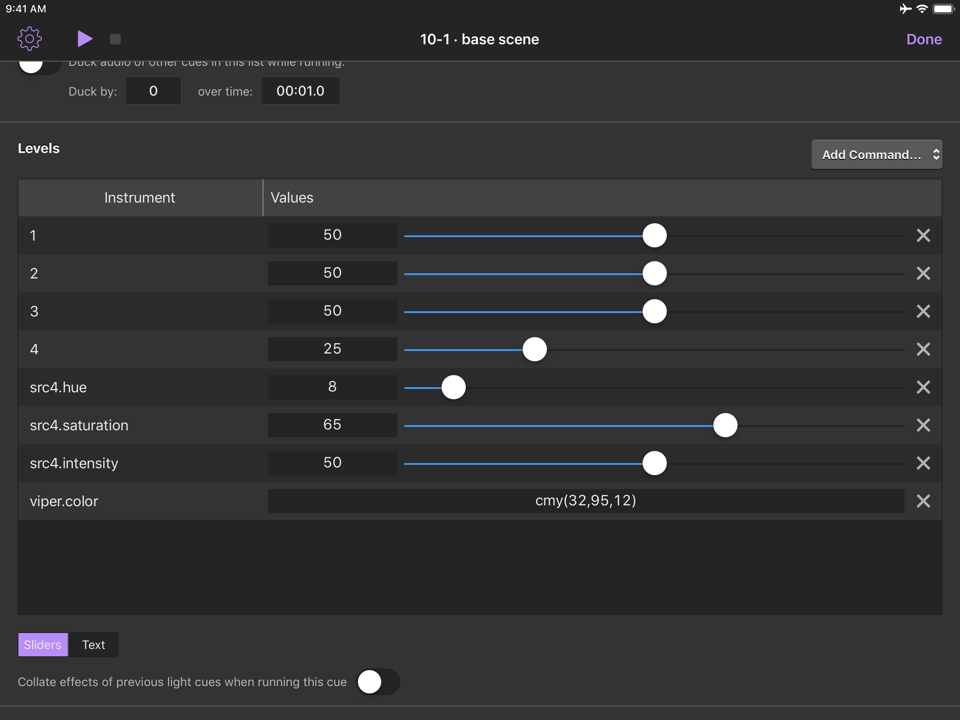Open the settings gear icon
Screen dimensions: 960x720
(30, 39)
